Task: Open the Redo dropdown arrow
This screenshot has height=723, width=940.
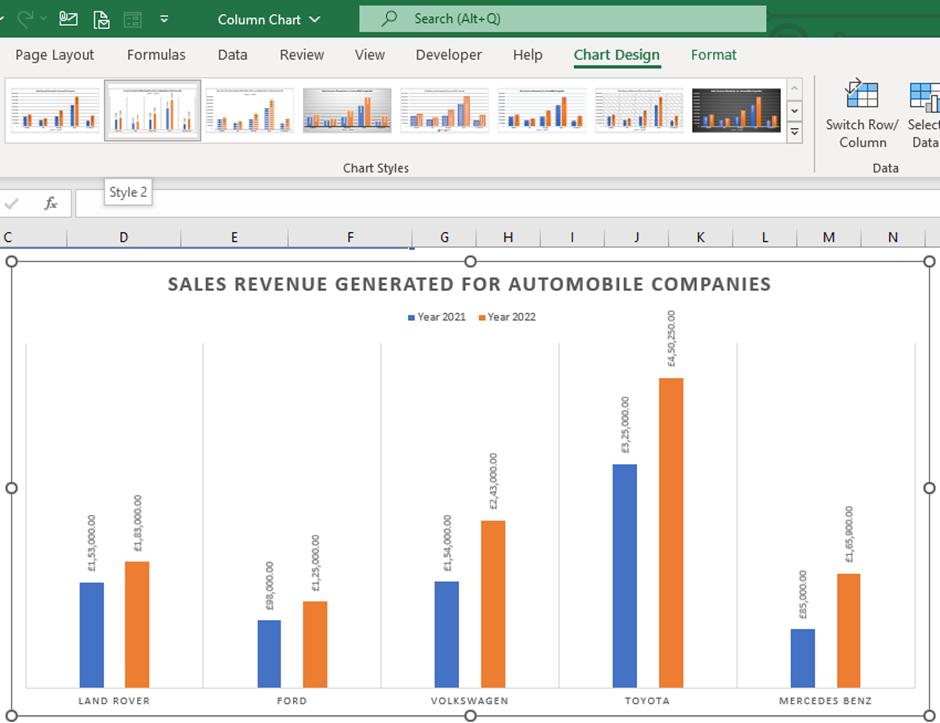Action: coord(43,19)
